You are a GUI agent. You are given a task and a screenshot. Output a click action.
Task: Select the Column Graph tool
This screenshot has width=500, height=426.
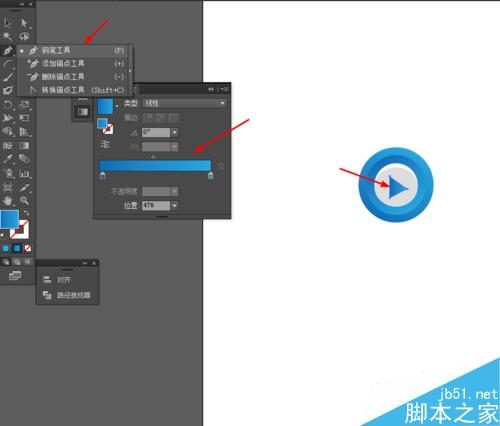coord(24,173)
